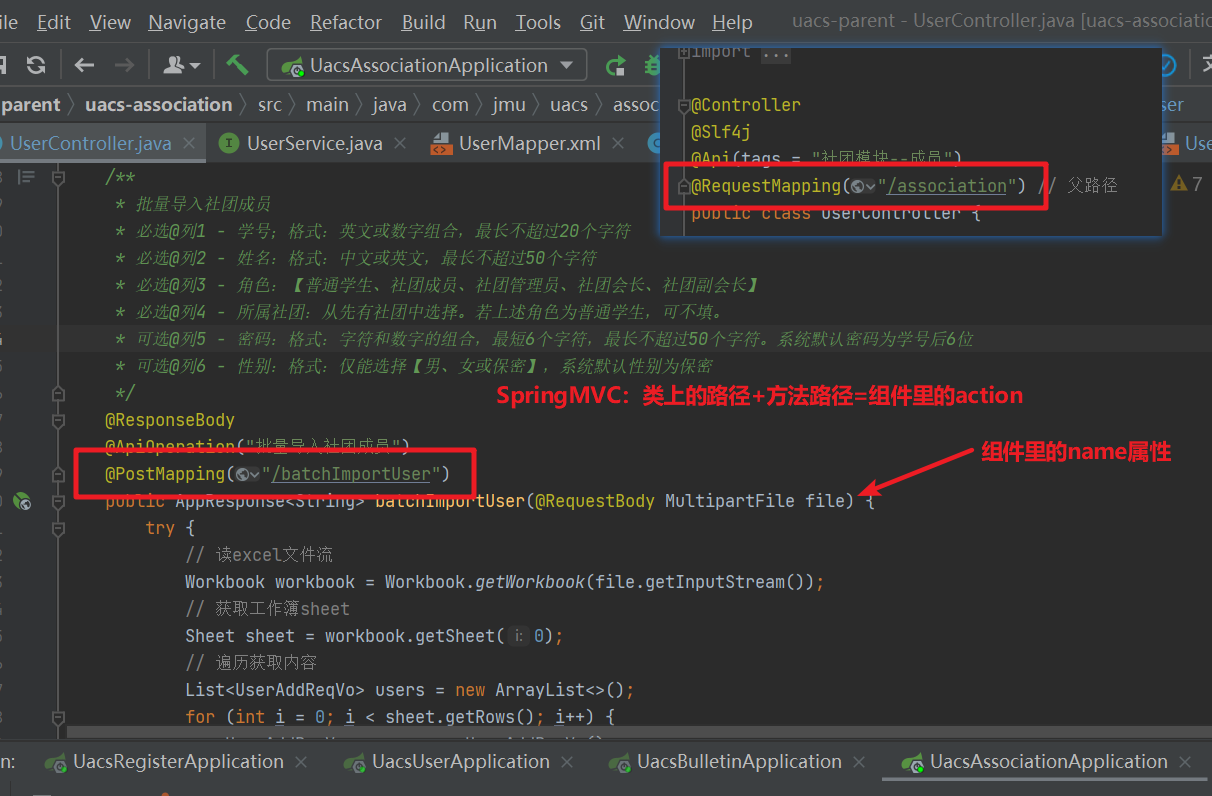Open the View menu
1212x796 pixels.
click(110, 22)
